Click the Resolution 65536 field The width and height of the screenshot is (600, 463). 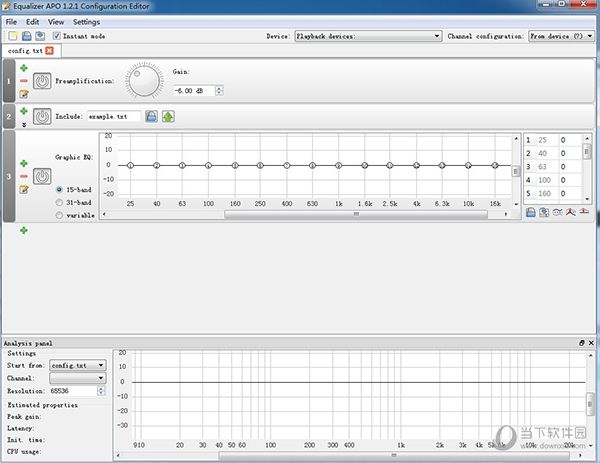[x=73, y=391]
